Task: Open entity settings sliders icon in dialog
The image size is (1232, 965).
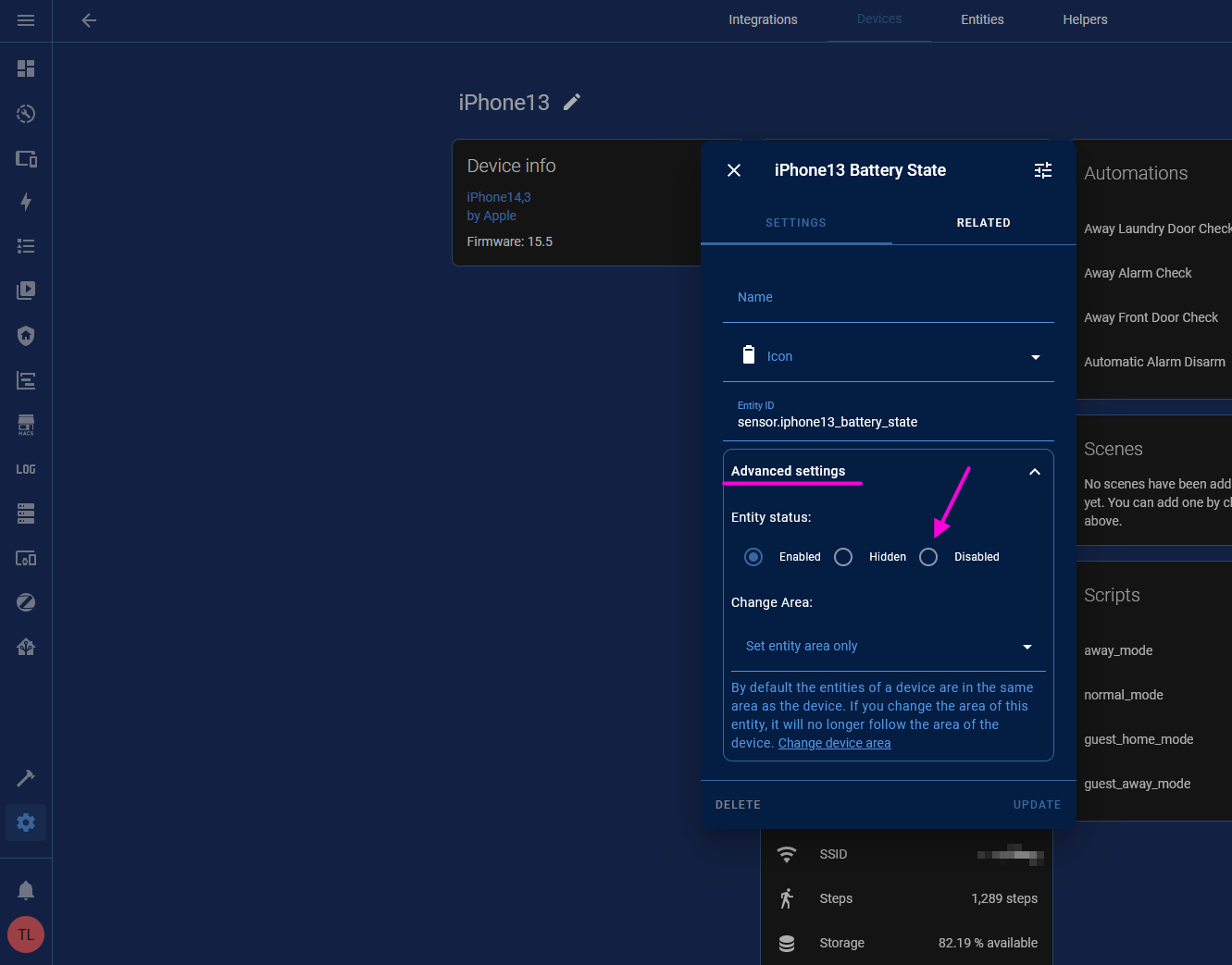Action: (1043, 170)
